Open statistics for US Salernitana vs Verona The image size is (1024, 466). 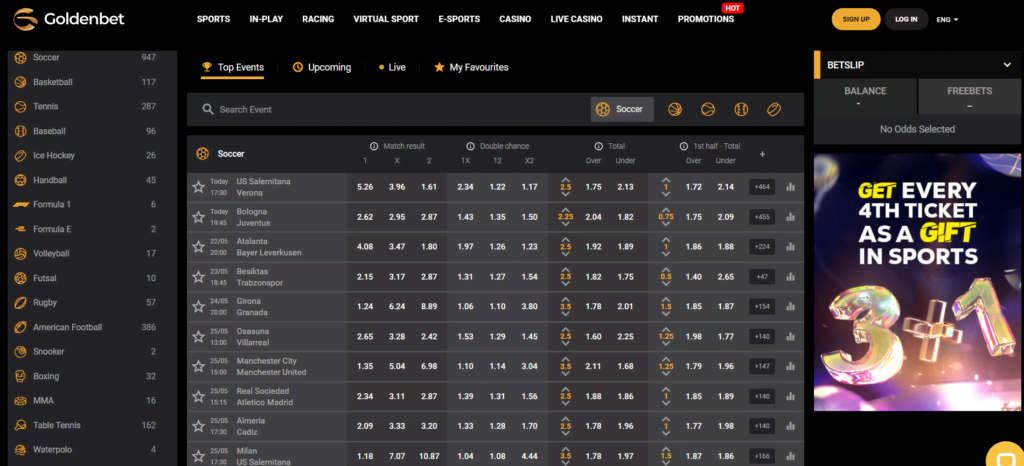[x=791, y=187]
